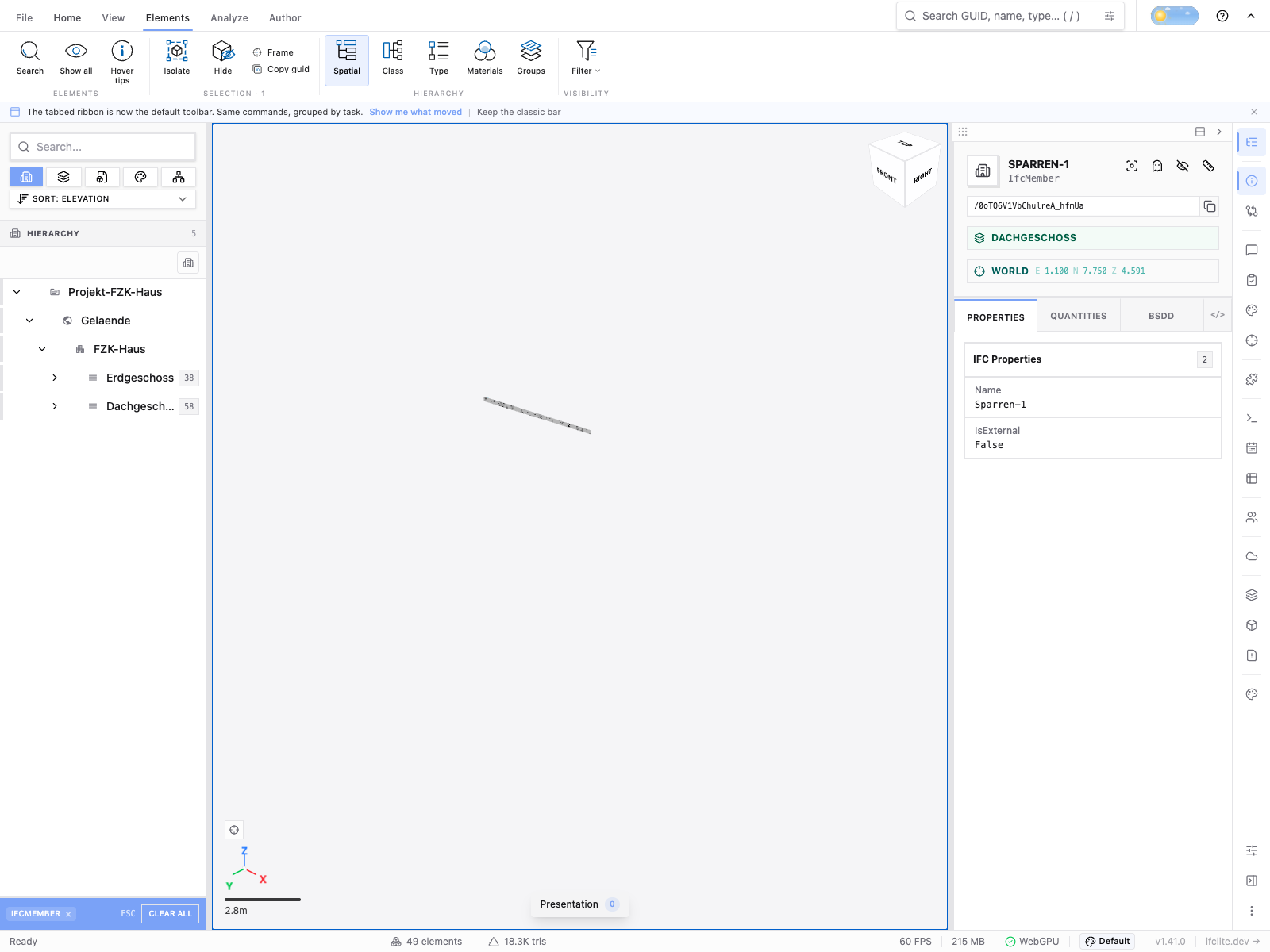Image resolution: width=1270 pixels, height=952 pixels.
Task: Collapse the Gelaende site node
Action: point(29,321)
